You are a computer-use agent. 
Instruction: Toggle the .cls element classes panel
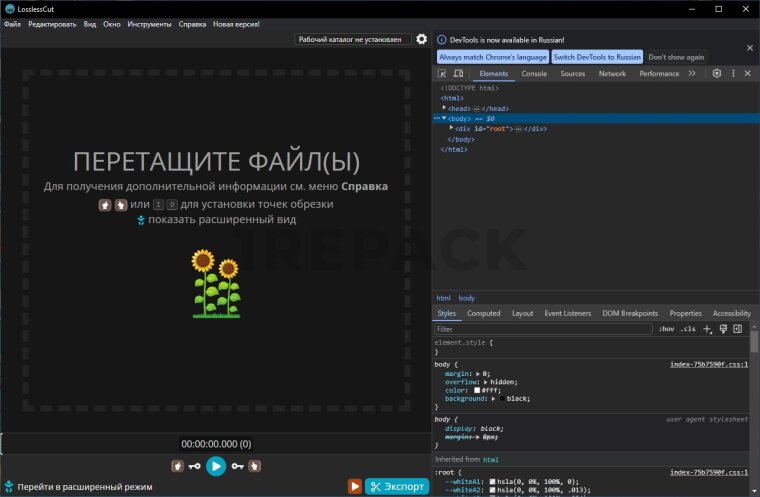[x=688, y=328]
